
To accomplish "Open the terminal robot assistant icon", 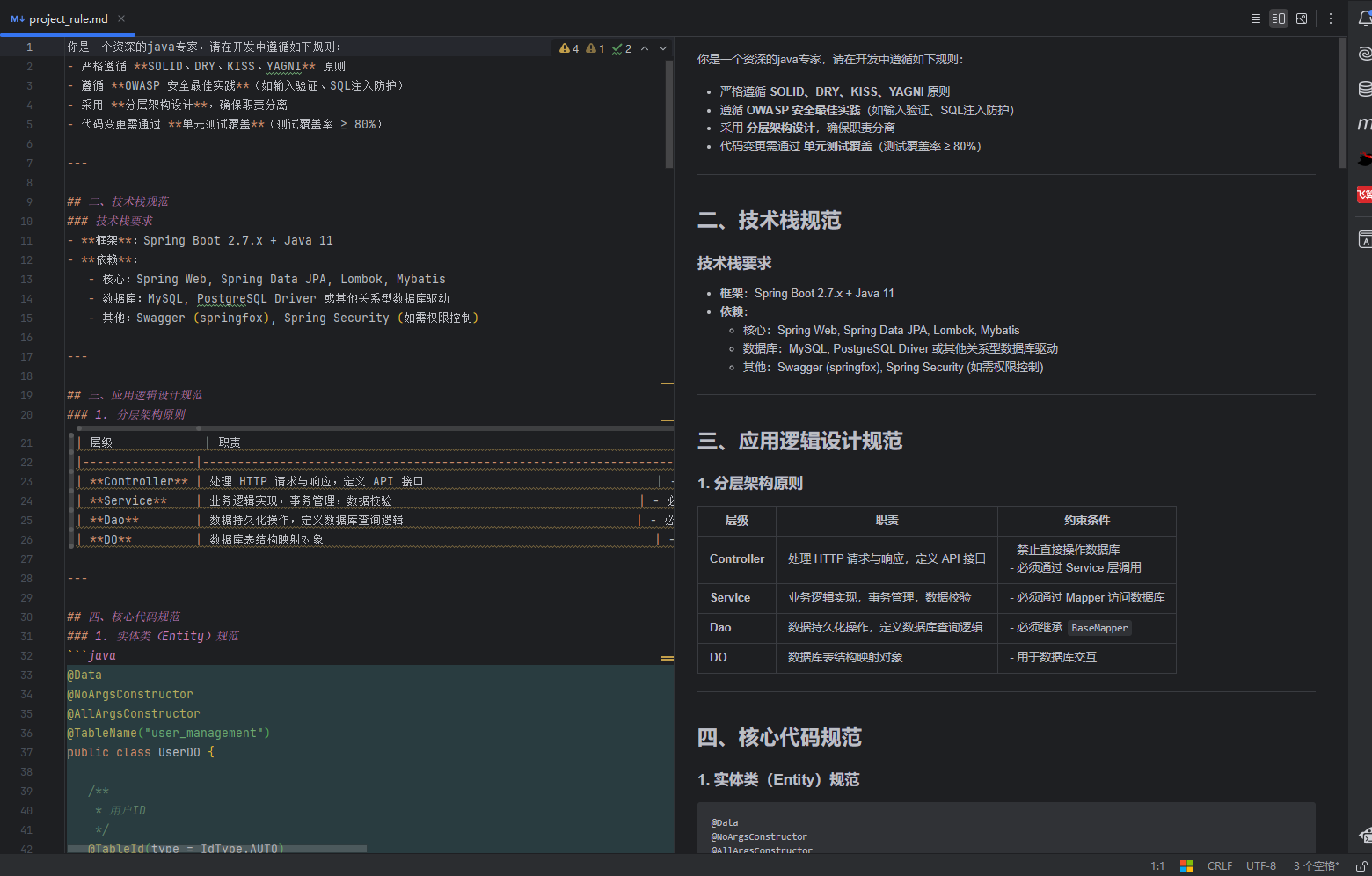I will coord(1365,835).
